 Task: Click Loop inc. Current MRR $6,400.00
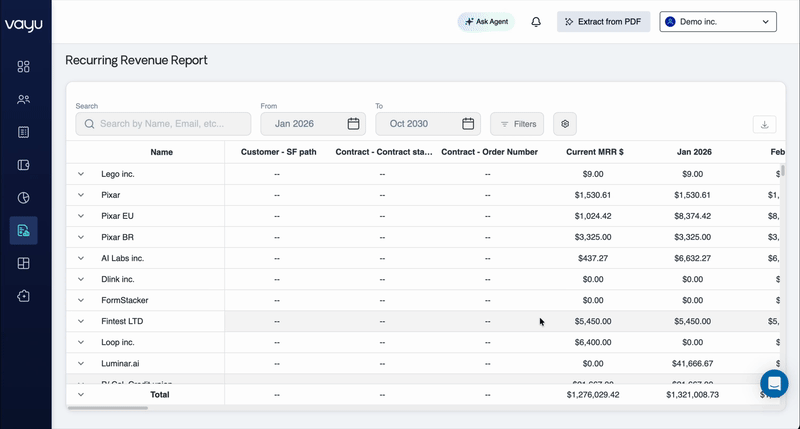[x=593, y=342]
